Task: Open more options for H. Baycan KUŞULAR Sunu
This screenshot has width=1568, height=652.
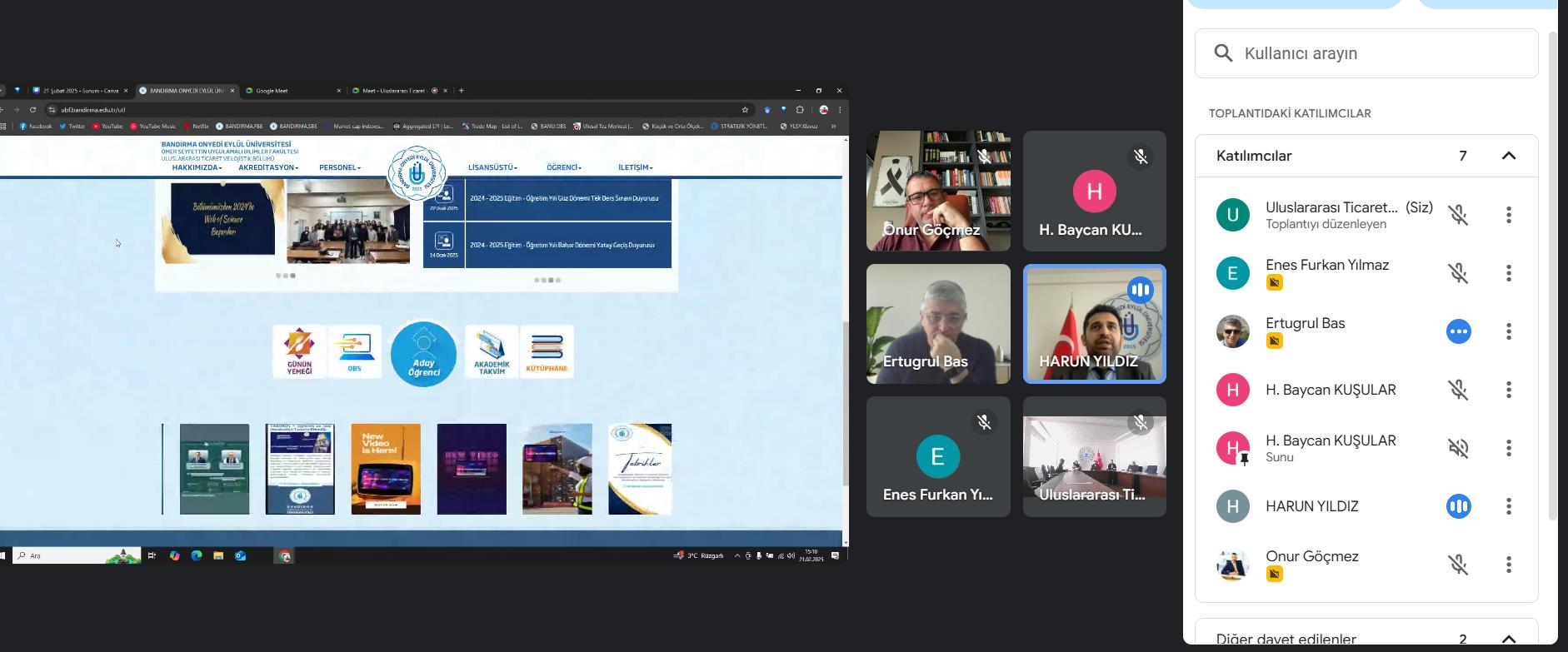Action: 1509,448
